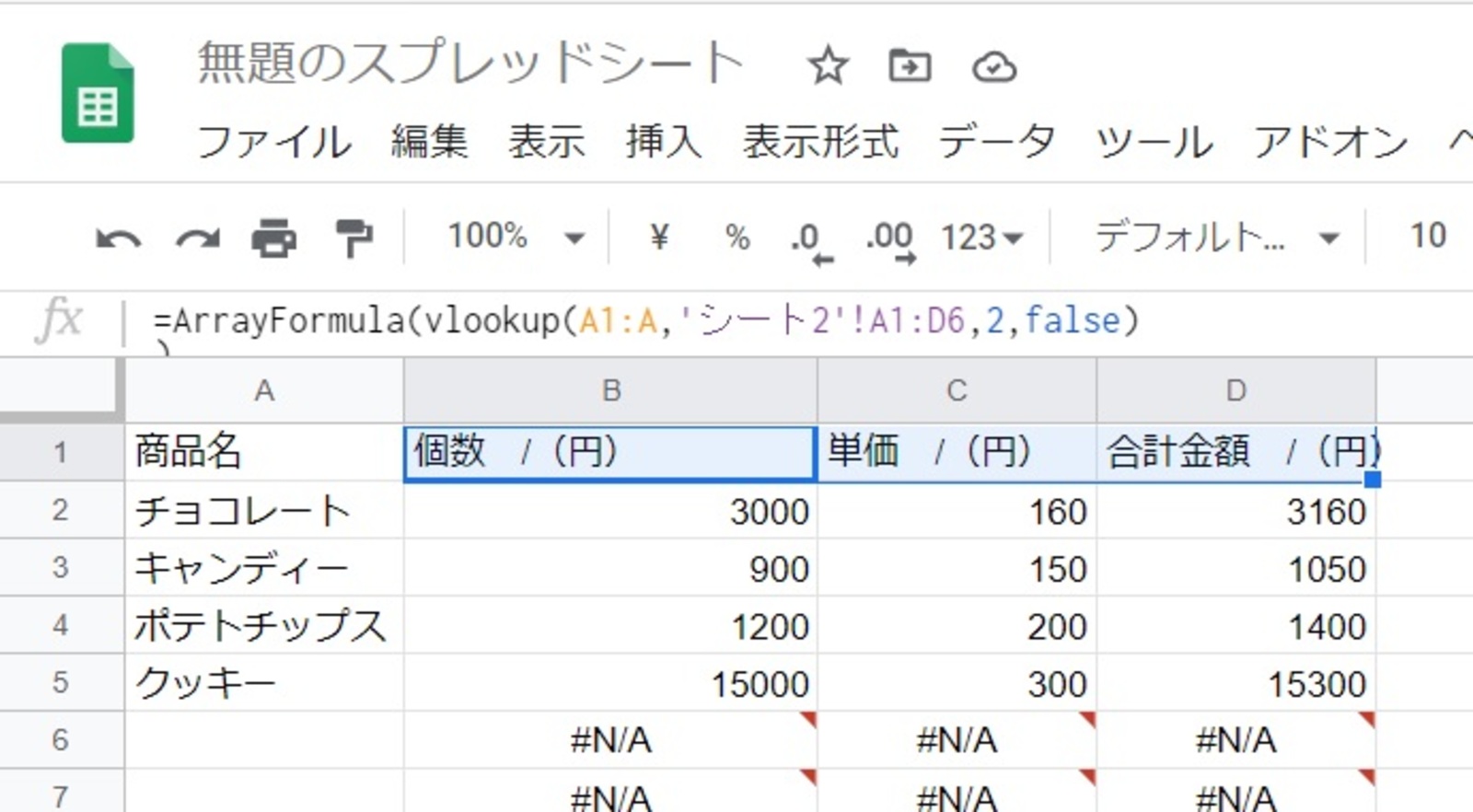The image size is (1473, 812).
Task: Undo the last action
Action: point(119,238)
